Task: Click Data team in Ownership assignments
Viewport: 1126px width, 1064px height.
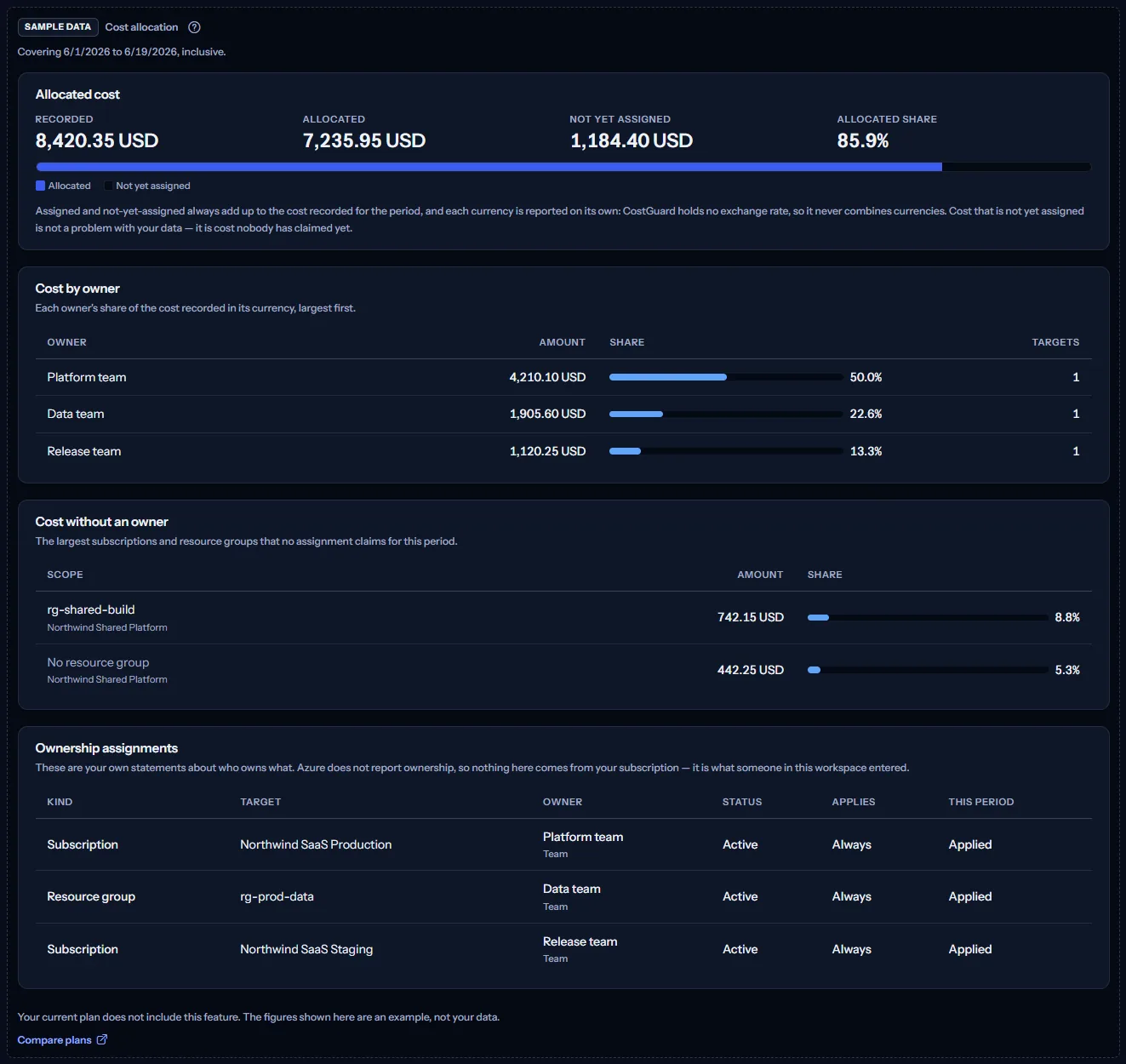Action: 572,889
